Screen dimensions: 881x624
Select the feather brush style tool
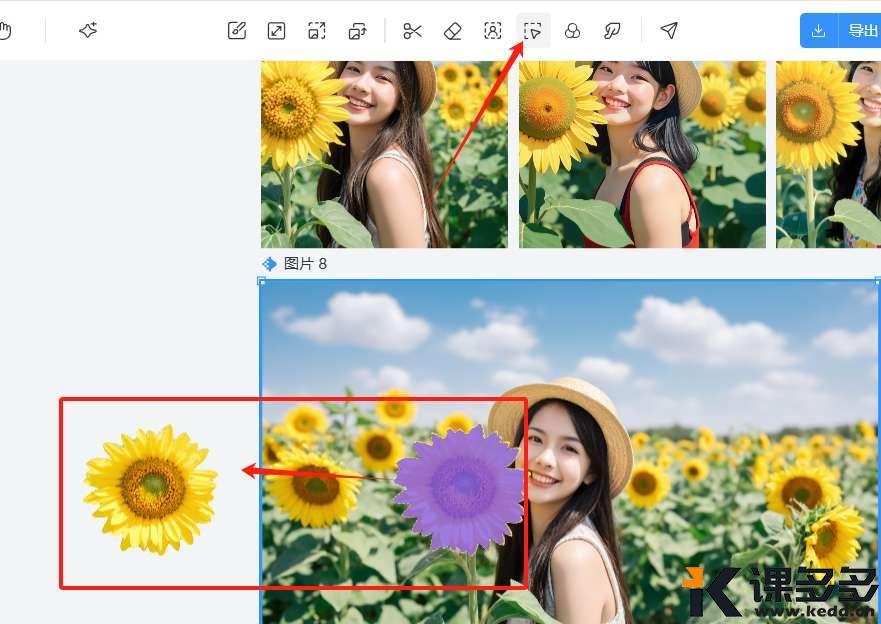(613, 31)
